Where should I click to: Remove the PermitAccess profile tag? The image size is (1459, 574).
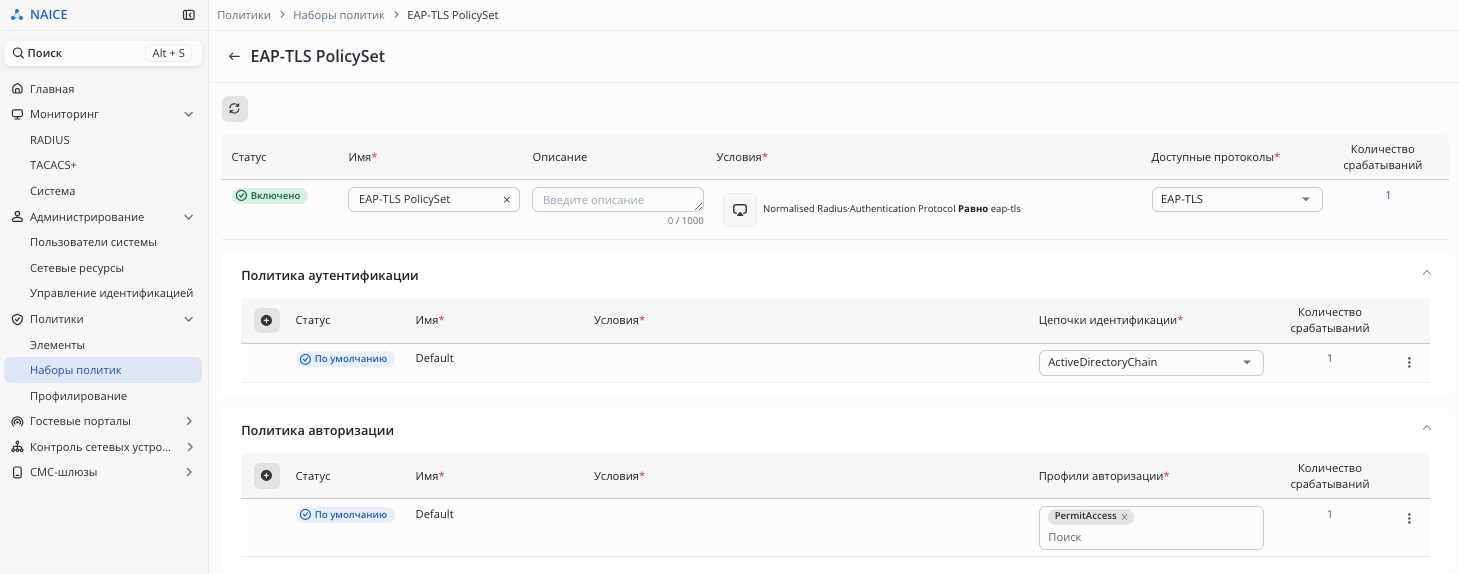click(x=1125, y=517)
